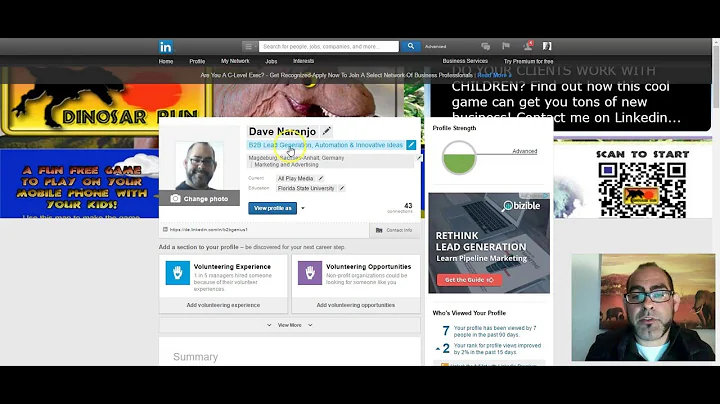Click the Contact Info button
The width and height of the screenshot is (720, 404).
click(395, 230)
